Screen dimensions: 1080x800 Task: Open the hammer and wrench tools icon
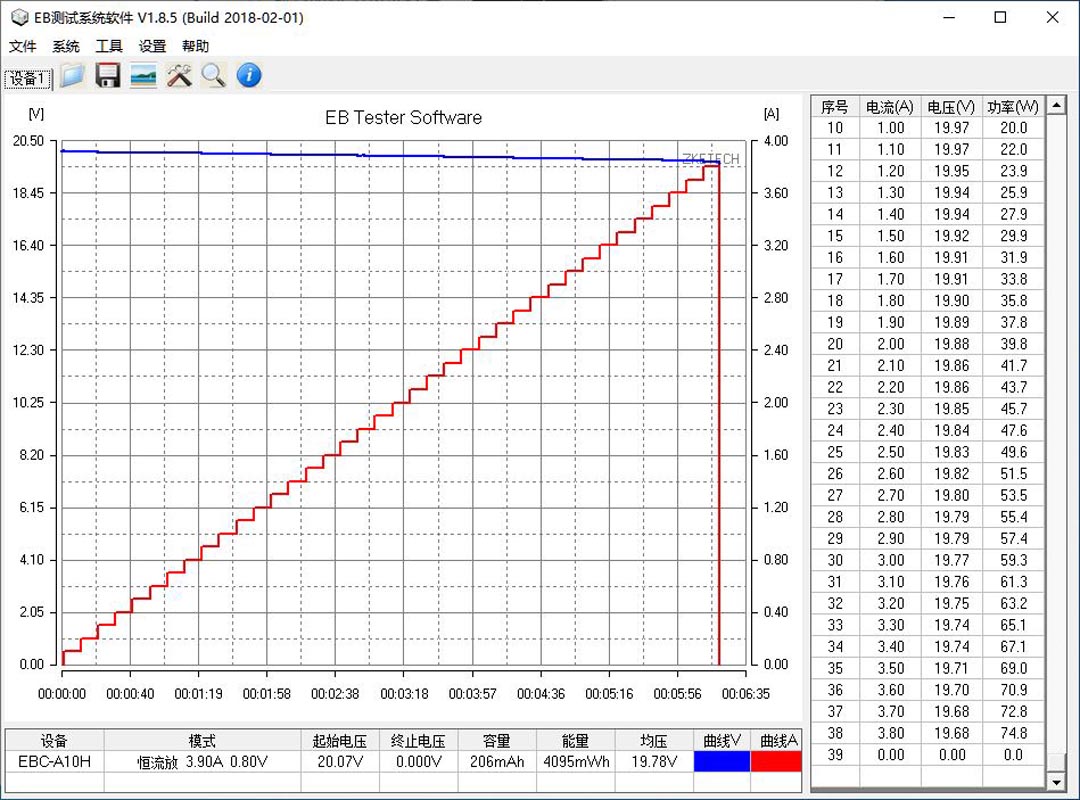pyautogui.click(x=179, y=75)
